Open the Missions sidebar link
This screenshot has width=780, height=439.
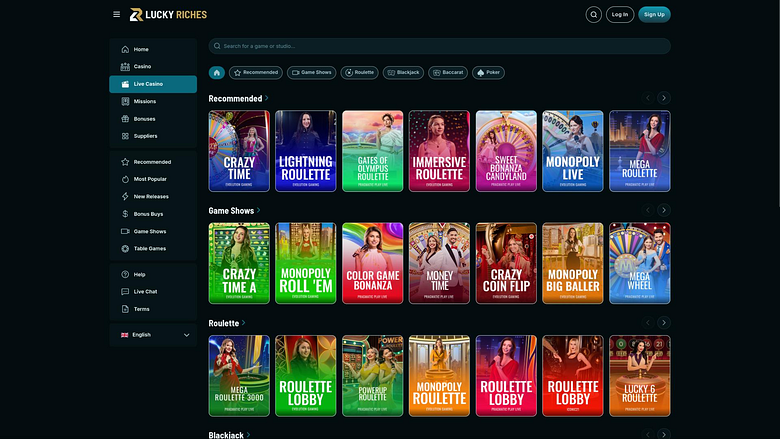point(153,101)
